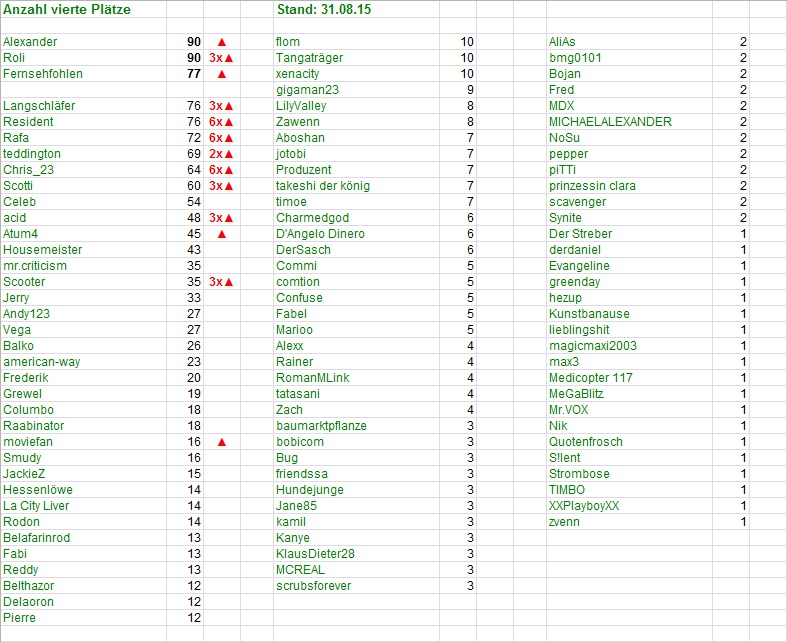Click the 3x arrow marker beside Roli
Image resolution: width=787 pixels, height=642 pixels.
pos(221,58)
